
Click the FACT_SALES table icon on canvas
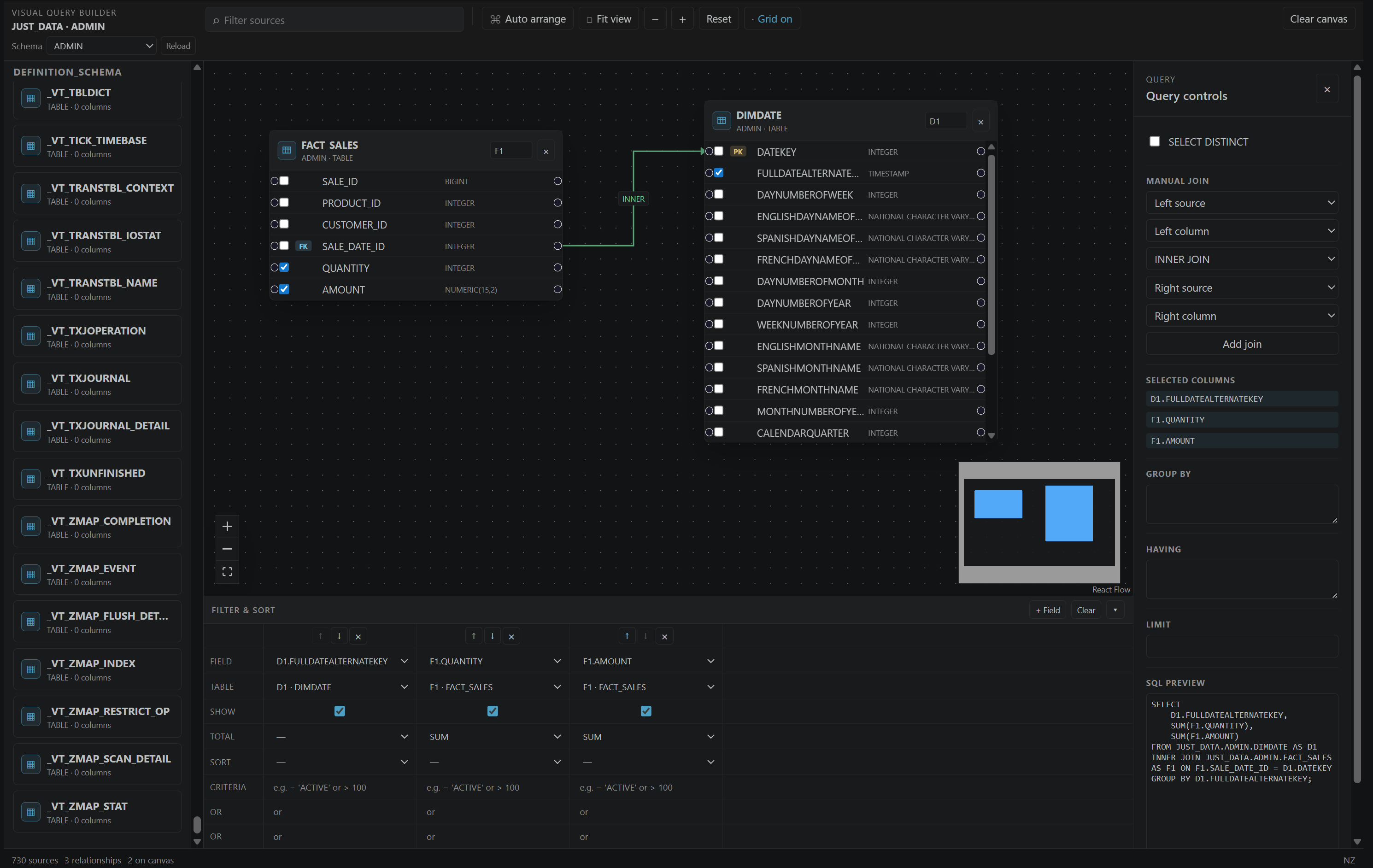point(286,151)
